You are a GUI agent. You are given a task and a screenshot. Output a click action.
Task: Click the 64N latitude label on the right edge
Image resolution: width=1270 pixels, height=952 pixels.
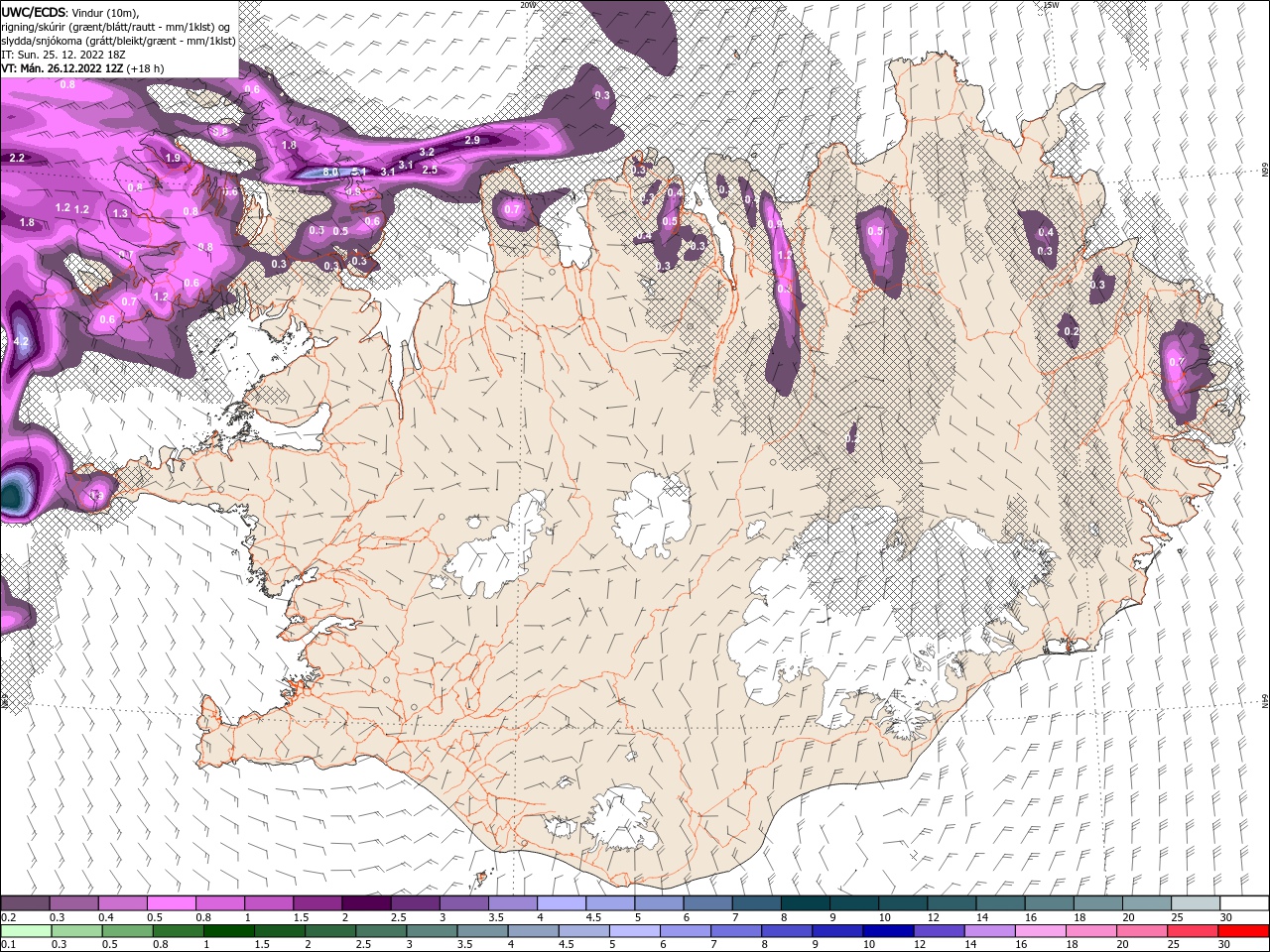1265,701
